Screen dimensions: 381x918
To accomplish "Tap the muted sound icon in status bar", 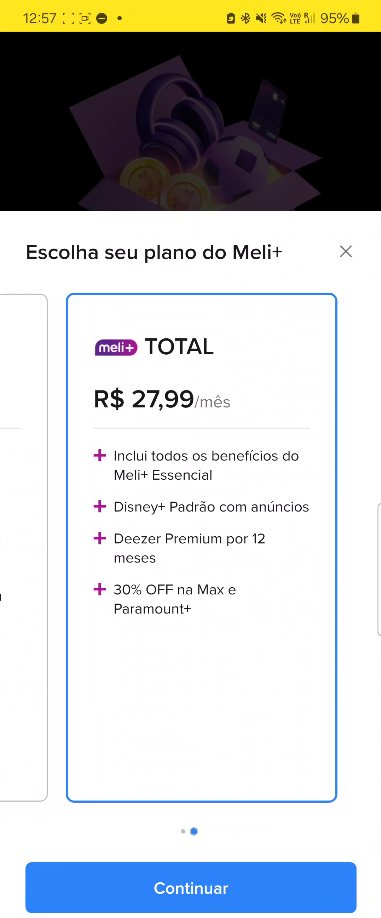I will 261,18.
